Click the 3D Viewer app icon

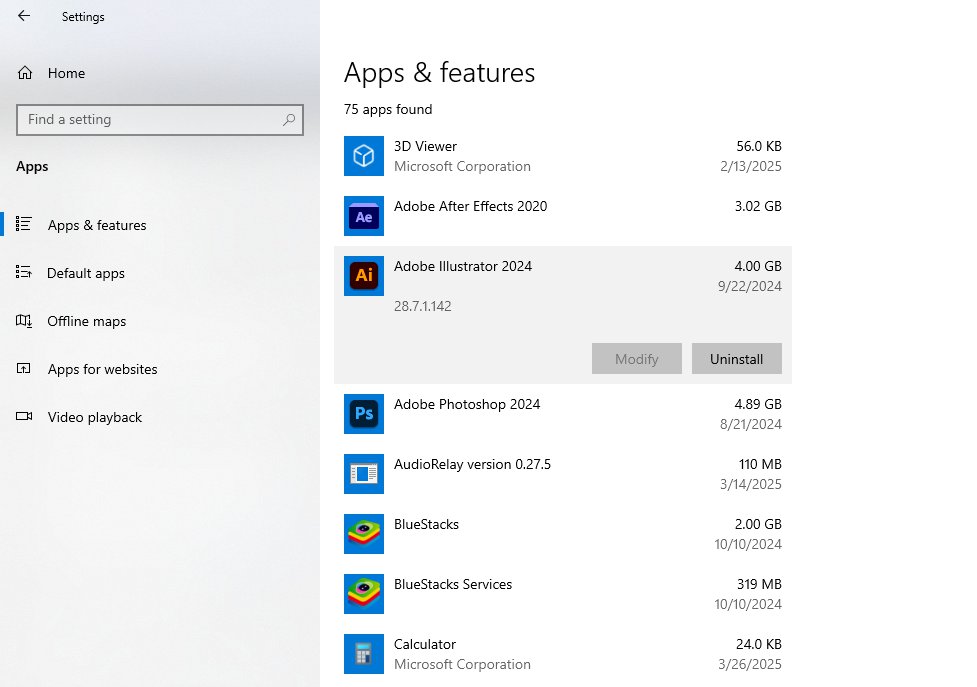[364, 156]
